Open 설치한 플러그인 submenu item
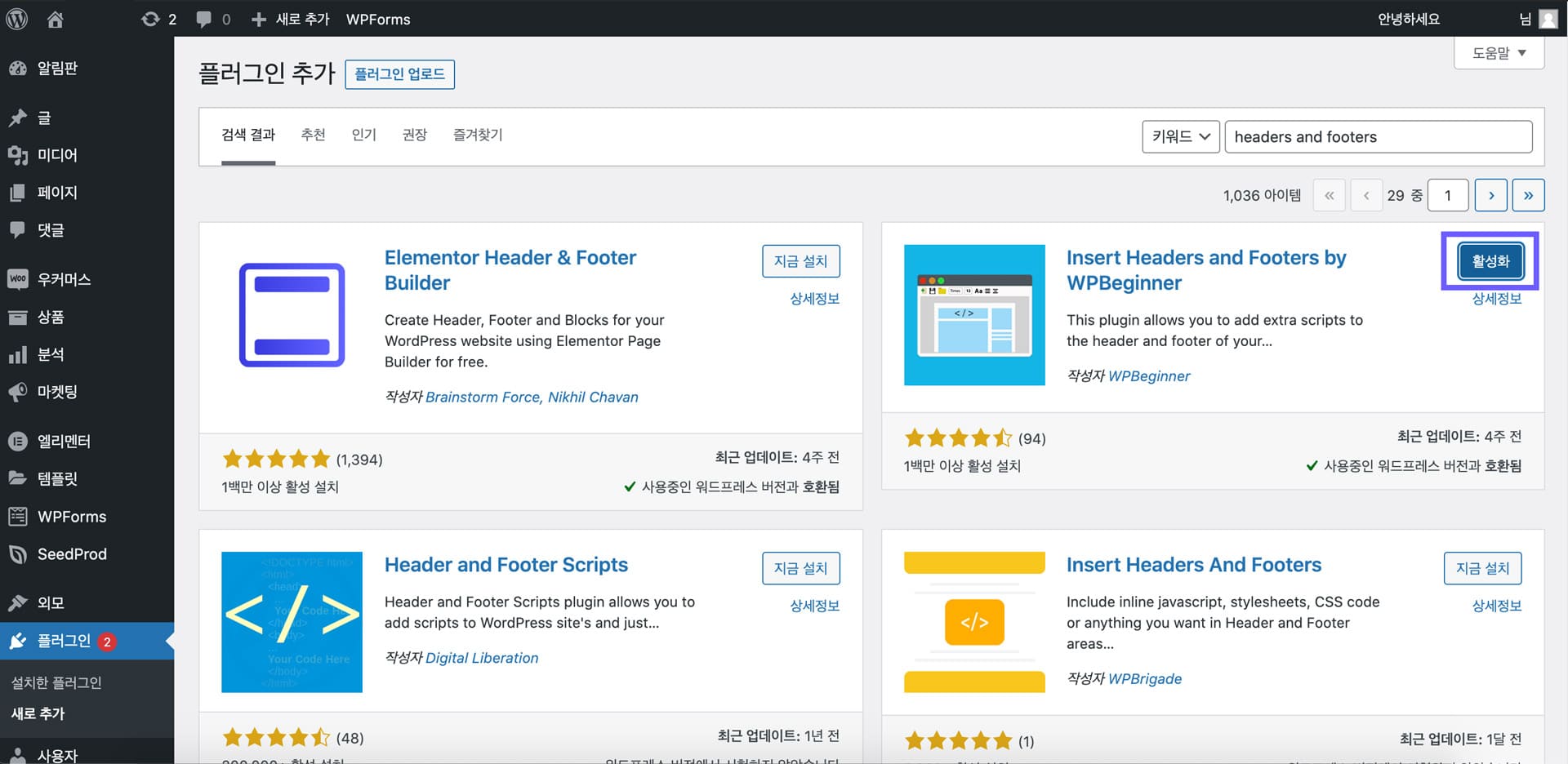 56,682
